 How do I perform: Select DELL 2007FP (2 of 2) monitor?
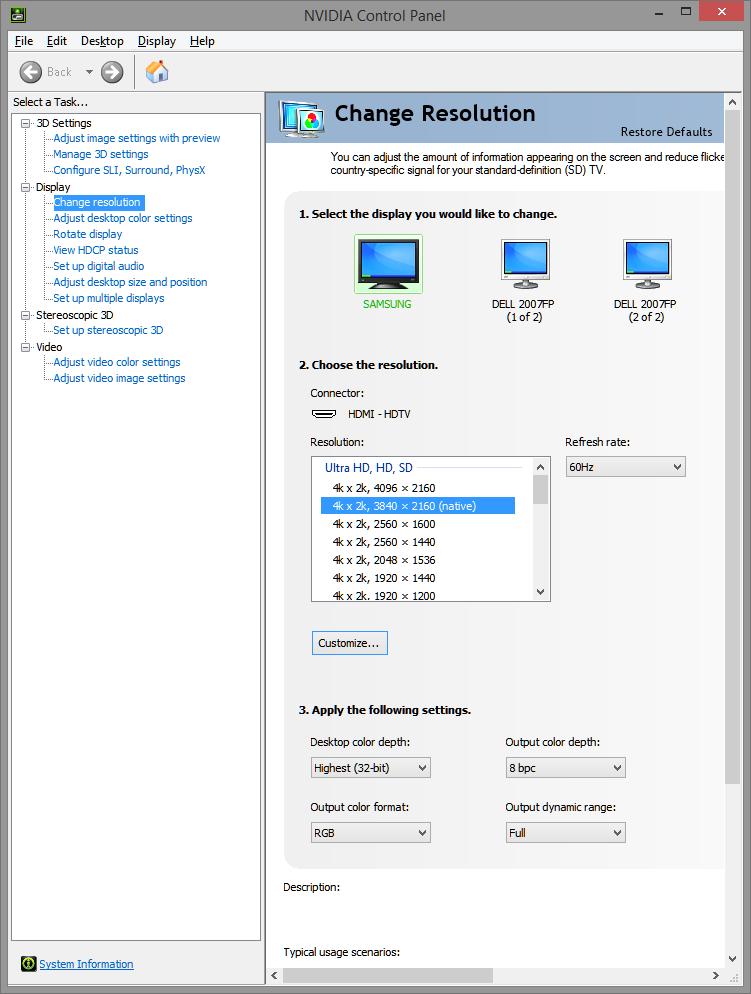645,265
